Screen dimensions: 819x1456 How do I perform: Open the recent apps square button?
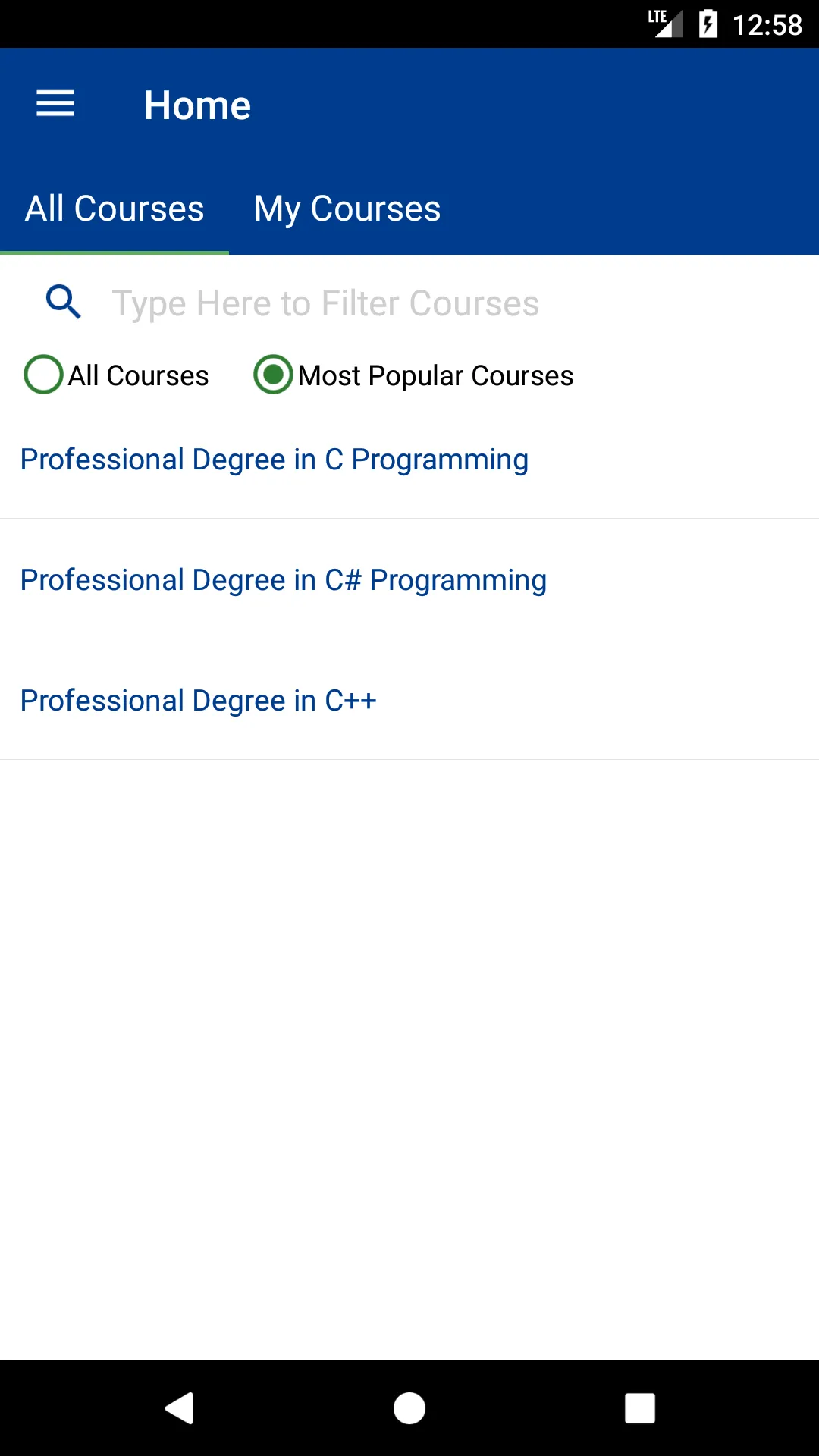pos(640,1408)
